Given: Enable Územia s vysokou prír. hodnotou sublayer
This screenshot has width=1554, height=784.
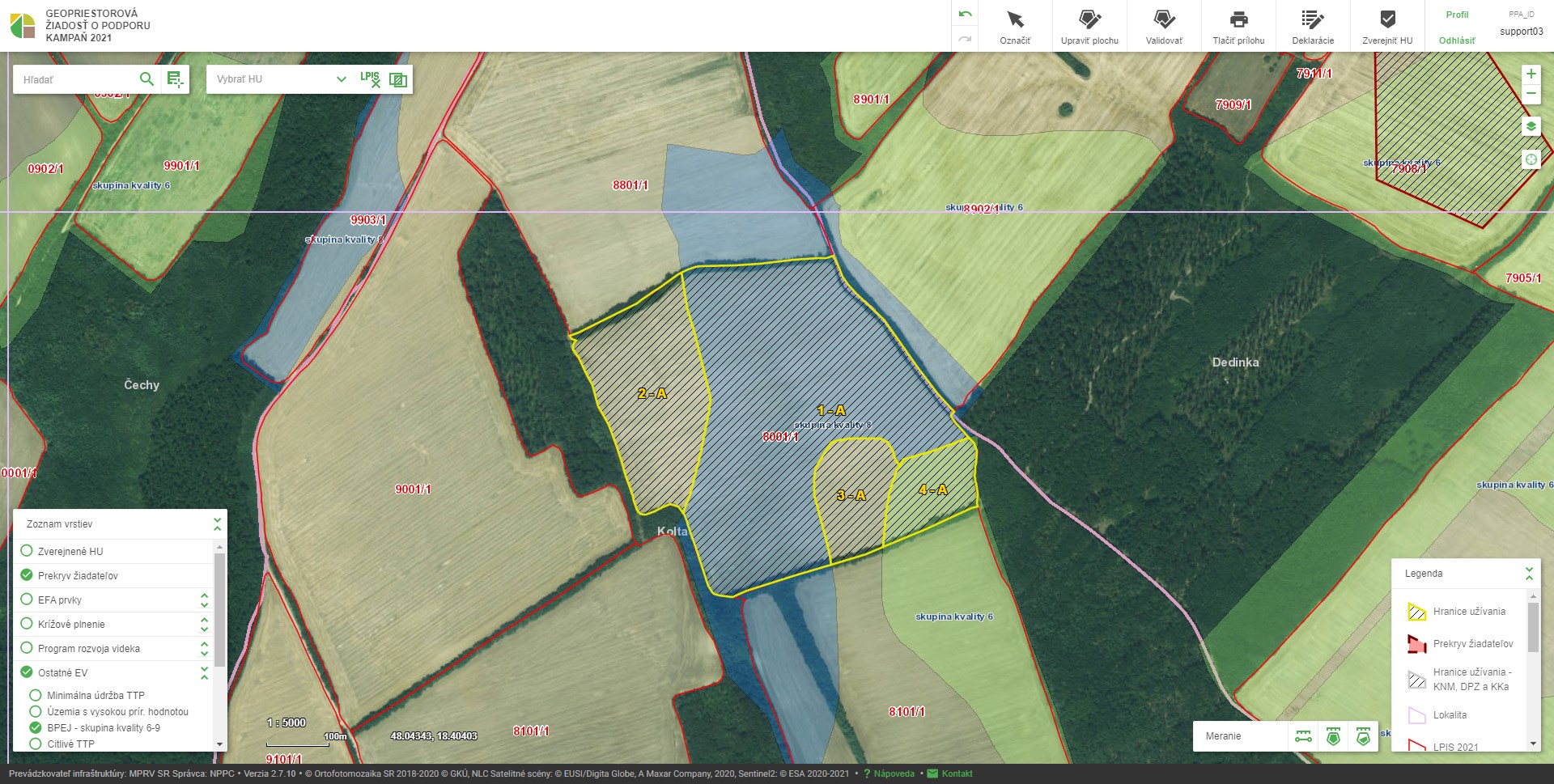Looking at the screenshot, I should click(36, 711).
